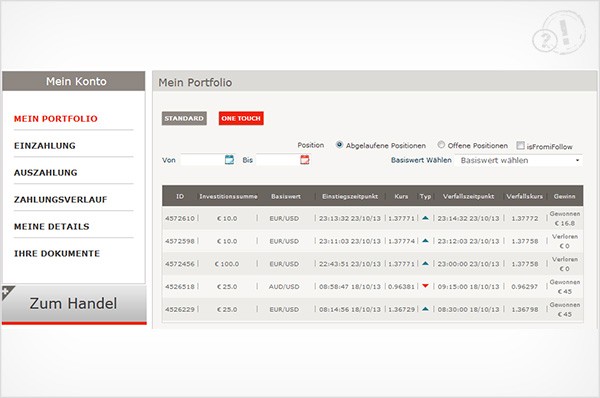Select trade ID 4572610
The image size is (600, 398).
pos(180,219)
